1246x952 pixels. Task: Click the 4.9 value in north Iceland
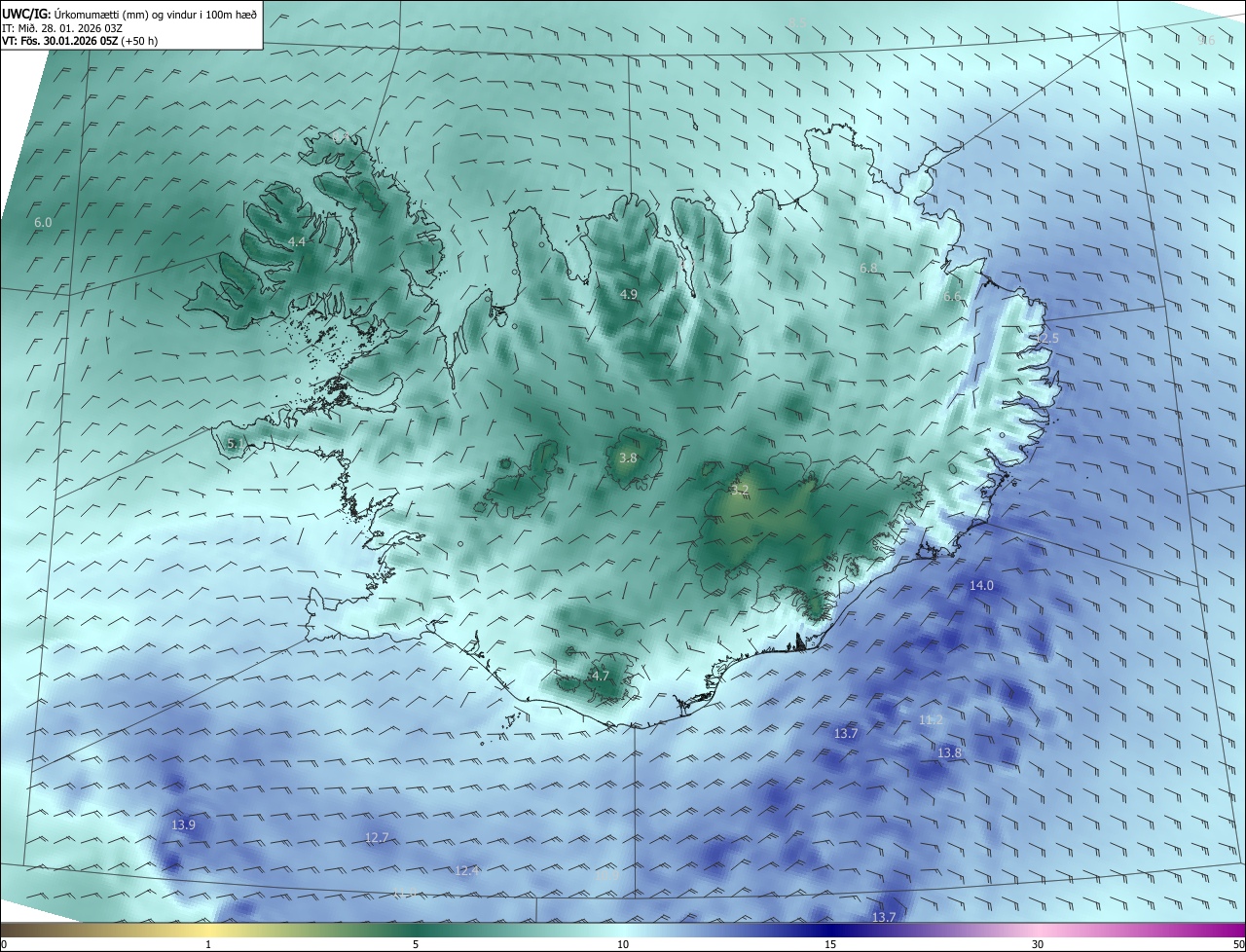(x=628, y=294)
